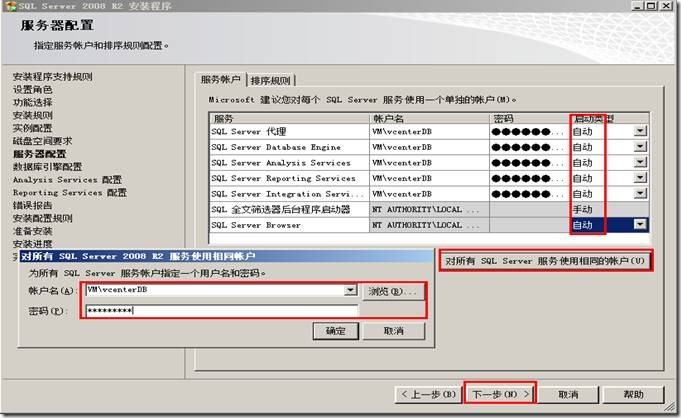Click the SQL Server setup title bar icon
Viewport: 681px width, 418px height.
click(9, 6)
